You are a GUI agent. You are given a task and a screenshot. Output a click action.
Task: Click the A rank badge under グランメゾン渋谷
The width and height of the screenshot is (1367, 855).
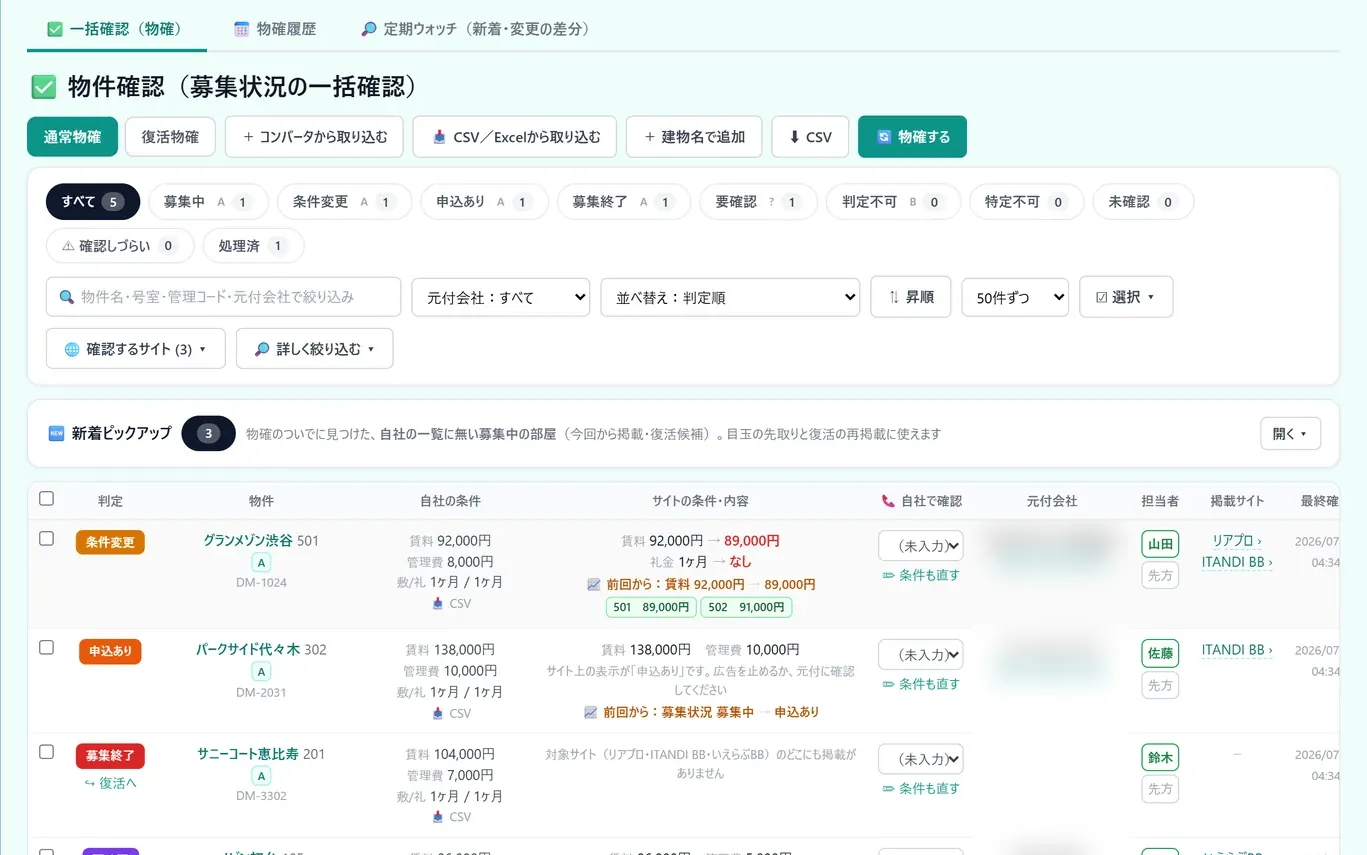tap(261, 562)
